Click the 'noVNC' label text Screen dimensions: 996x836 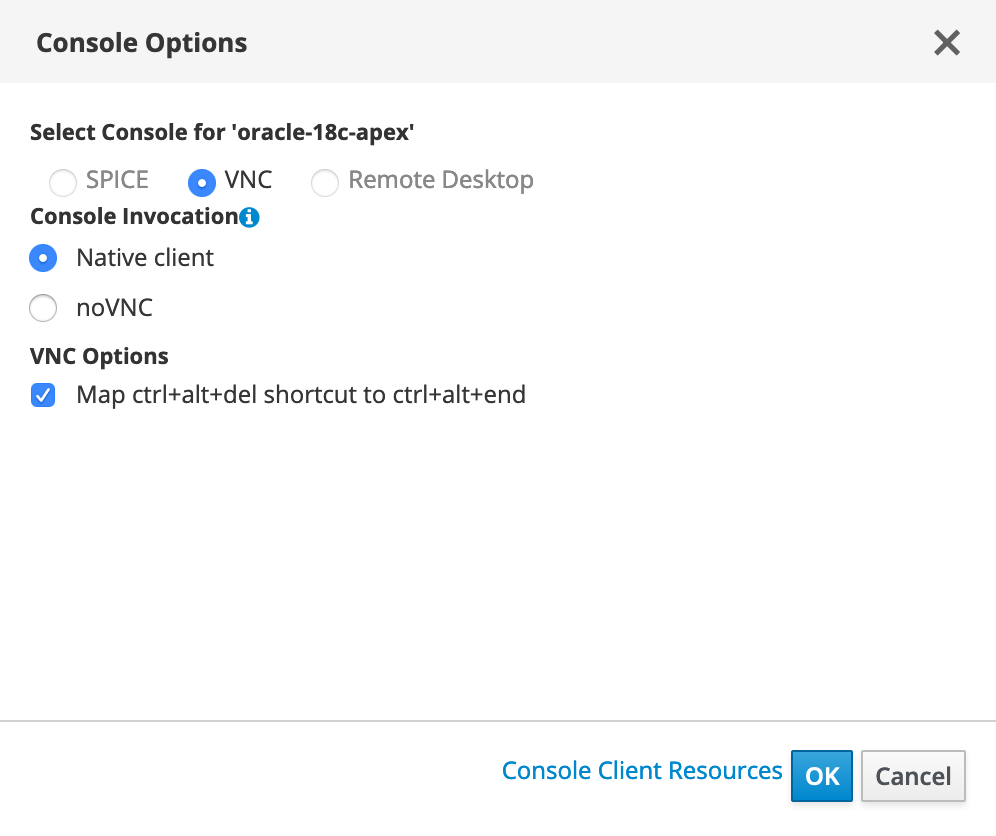[x=114, y=308]
